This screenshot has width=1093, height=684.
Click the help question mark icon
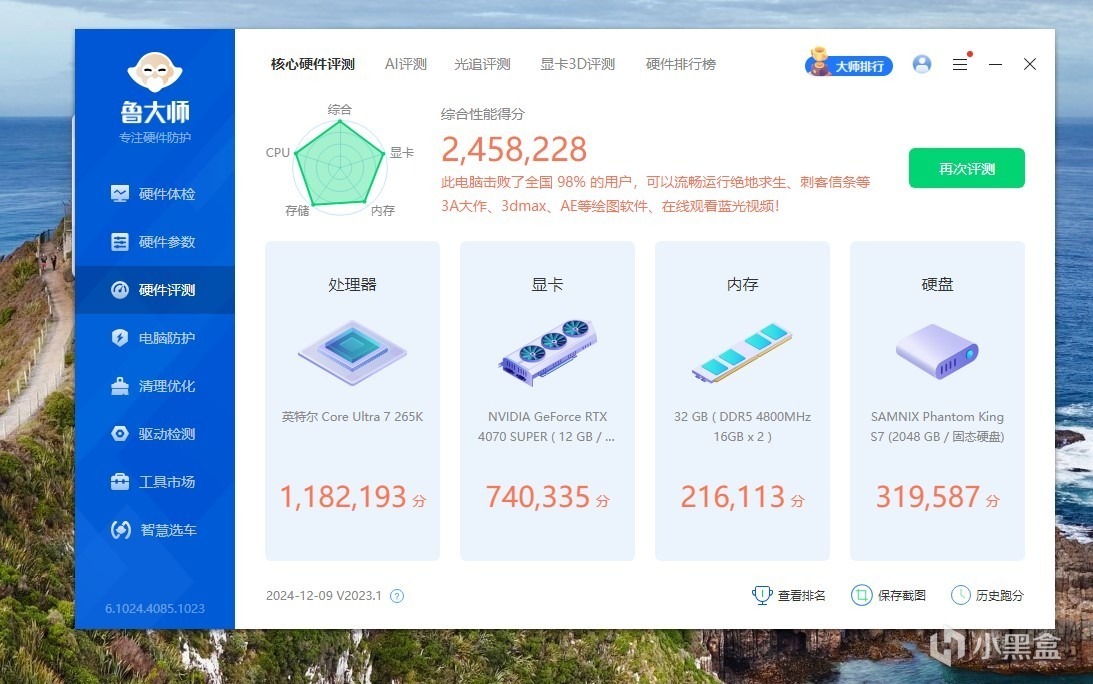[x=397, y=596]
